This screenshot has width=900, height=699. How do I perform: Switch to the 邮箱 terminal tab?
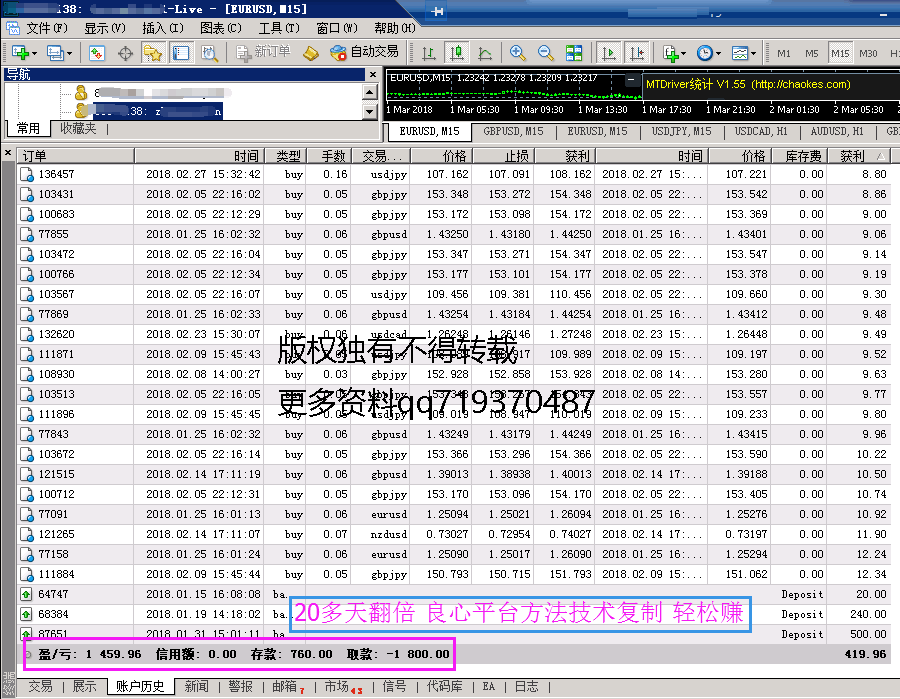[x=285, y=686]
